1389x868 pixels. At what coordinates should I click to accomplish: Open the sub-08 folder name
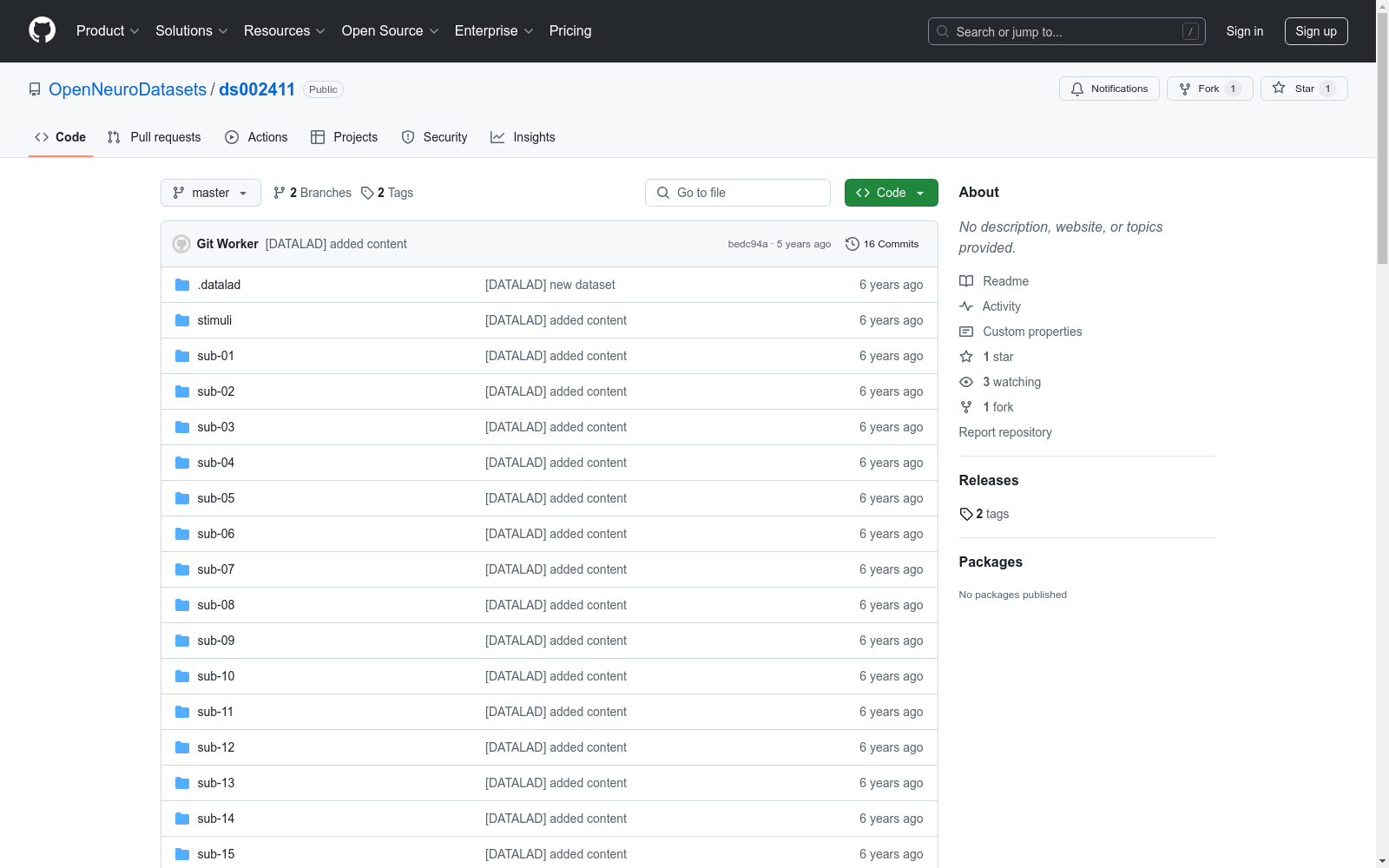215,605
